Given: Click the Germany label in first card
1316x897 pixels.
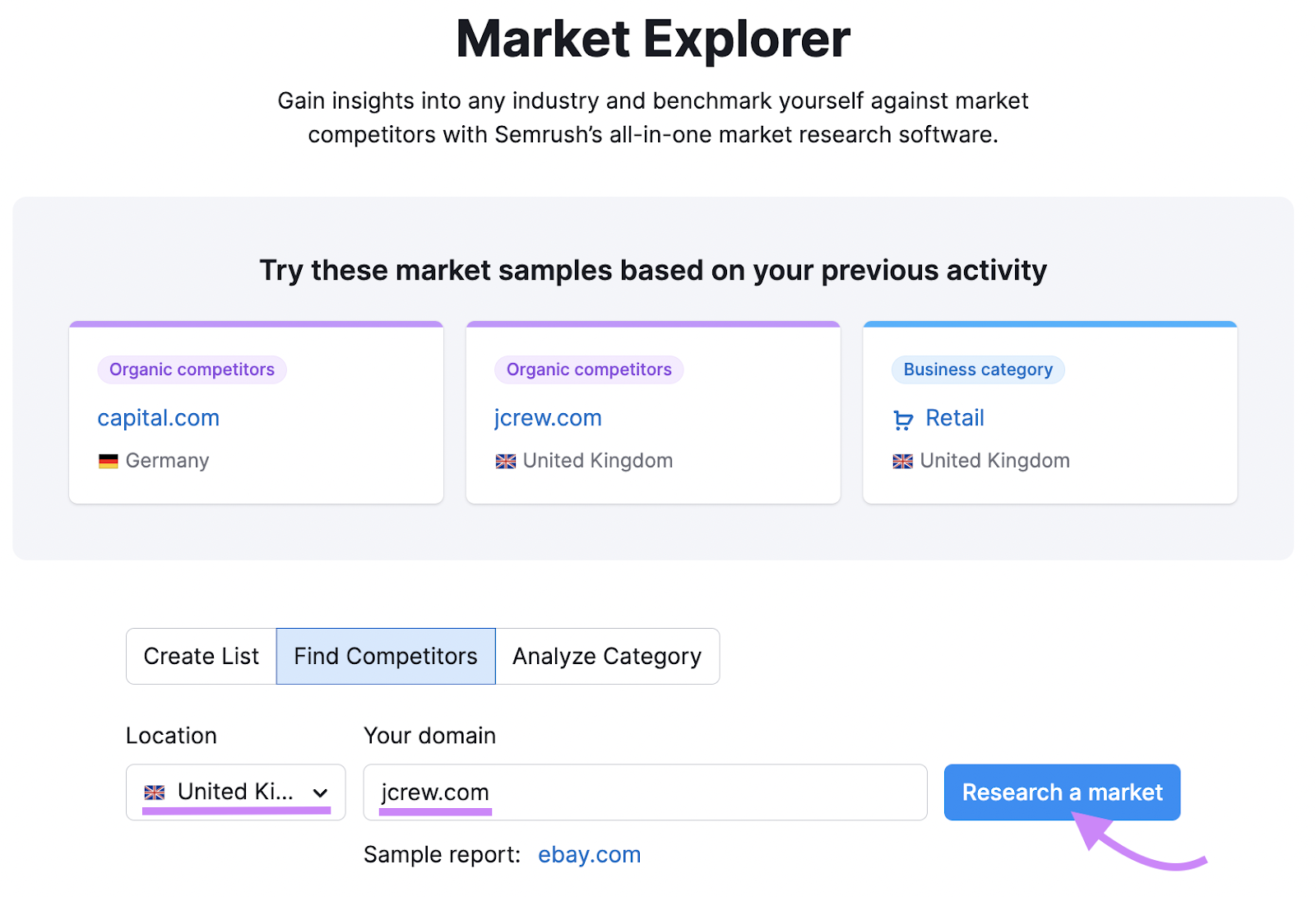Looking at the screenshot, I should [167, 461].
